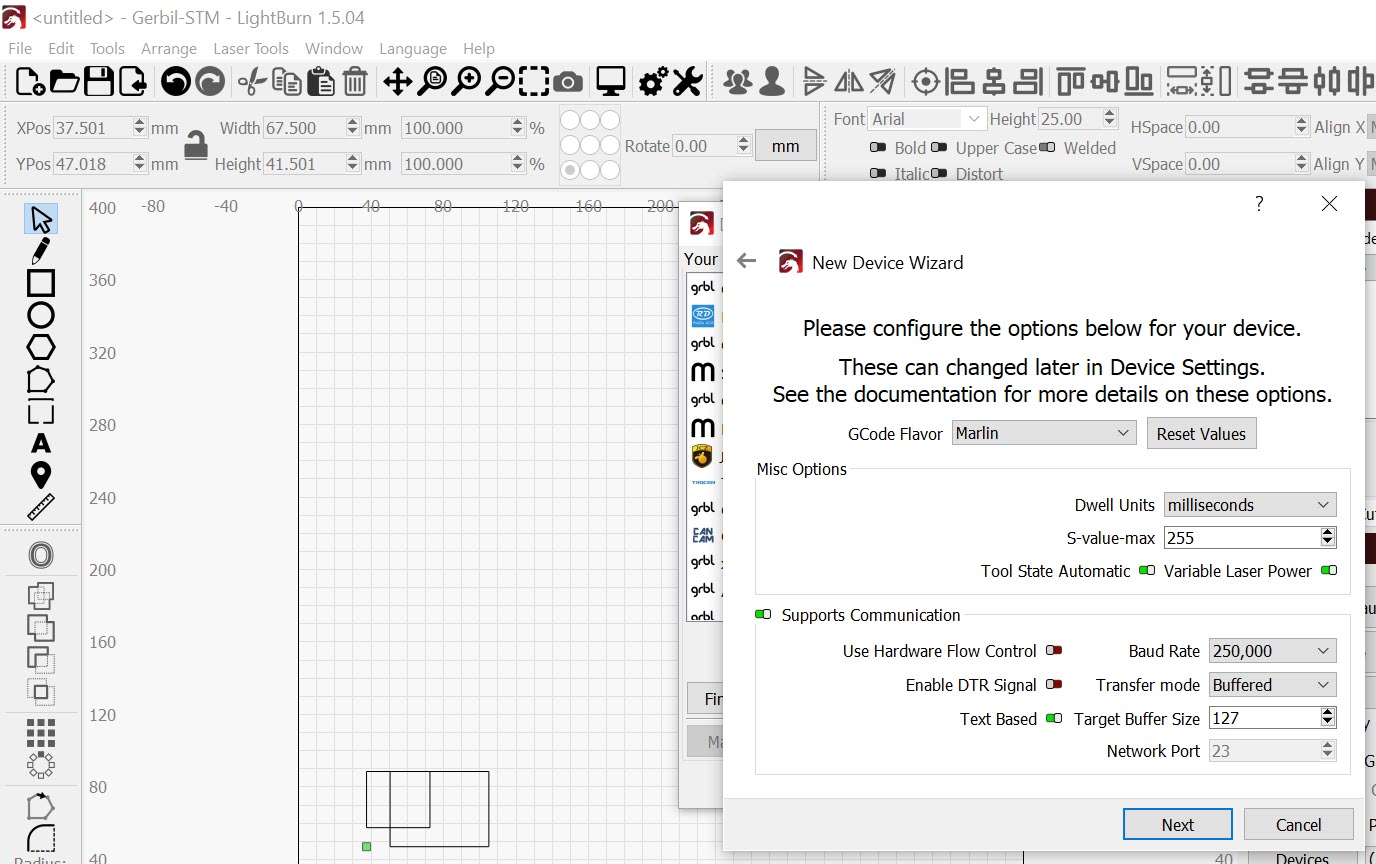Open the Edit menu
Viewport: 1376px width, 864px height.
point(61,48)
